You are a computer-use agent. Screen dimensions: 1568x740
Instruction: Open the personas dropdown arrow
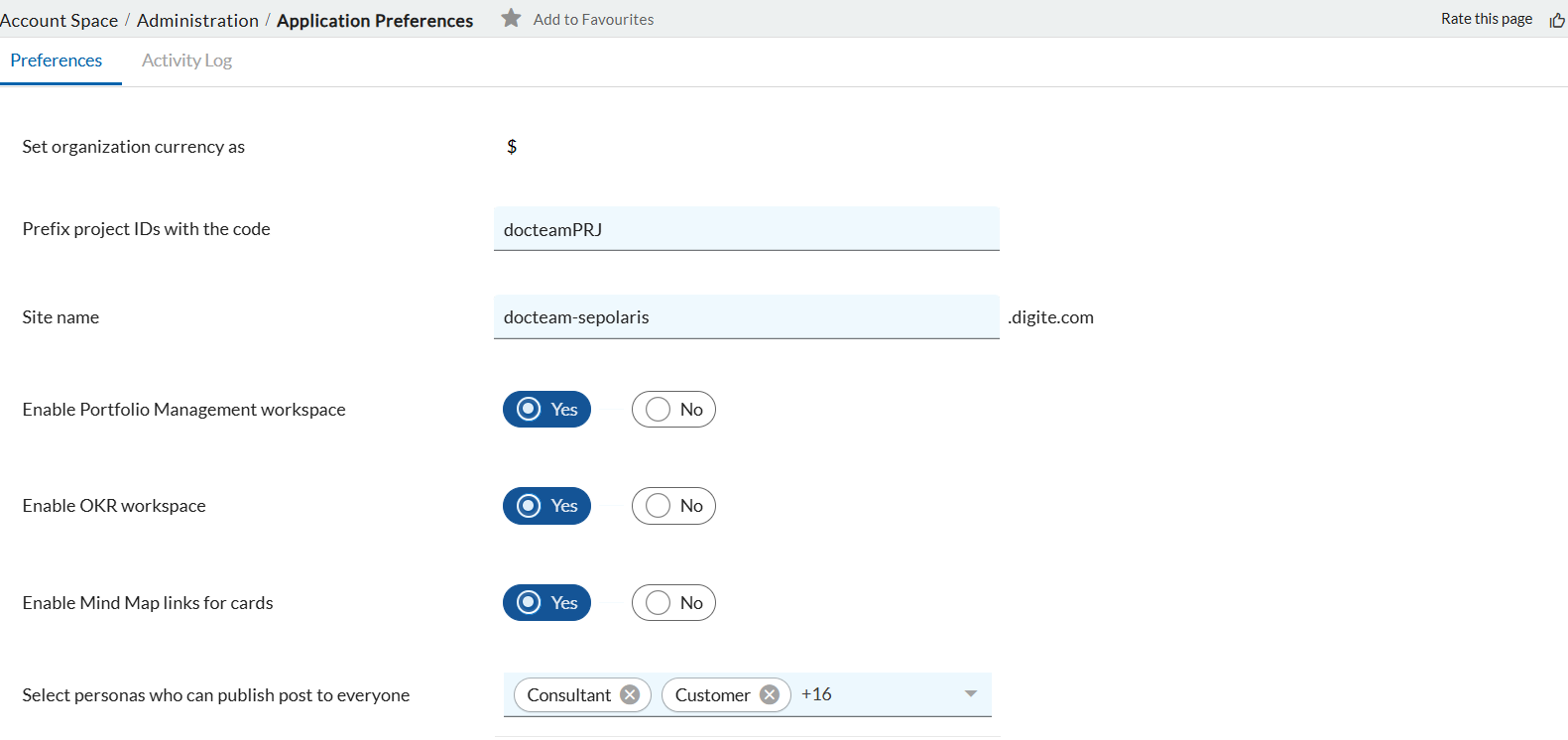(971, 693)
